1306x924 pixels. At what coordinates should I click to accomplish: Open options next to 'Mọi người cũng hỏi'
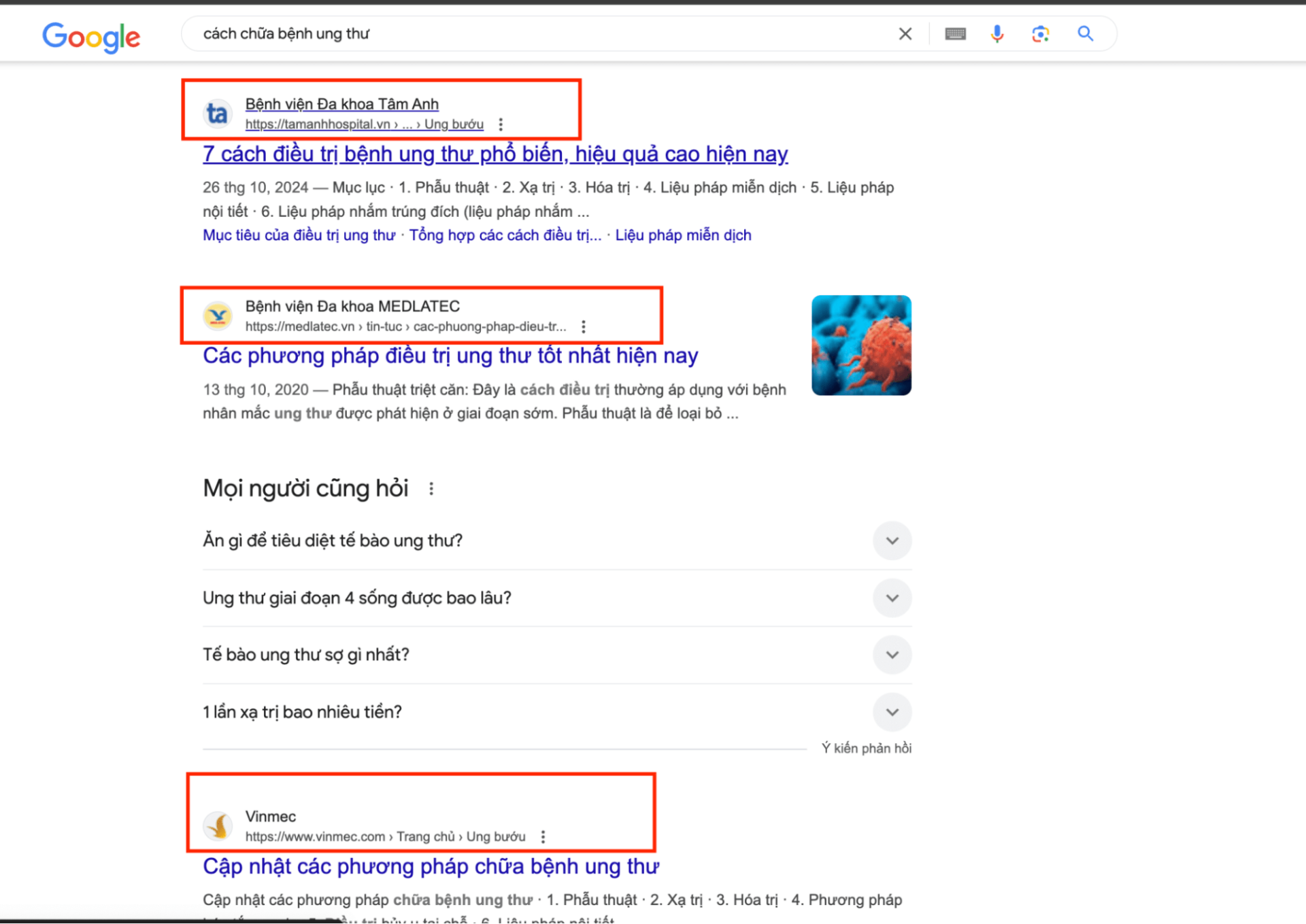(431, 489)
